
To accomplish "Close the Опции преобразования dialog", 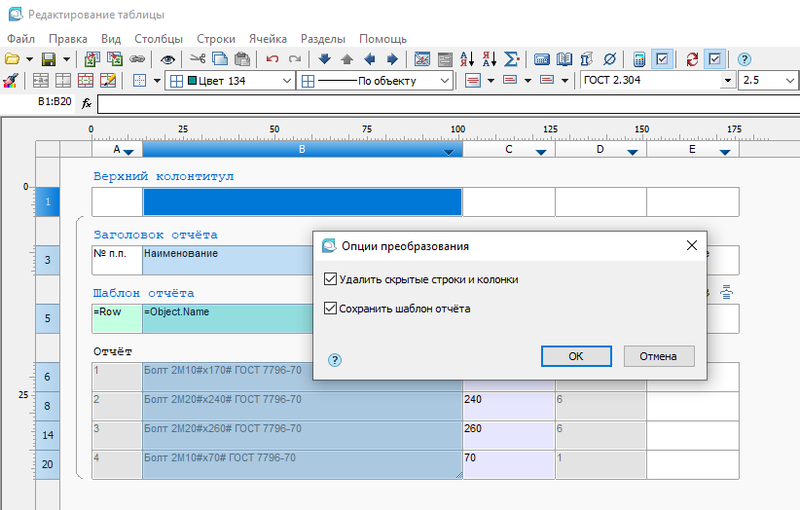I will coord(692,245).
